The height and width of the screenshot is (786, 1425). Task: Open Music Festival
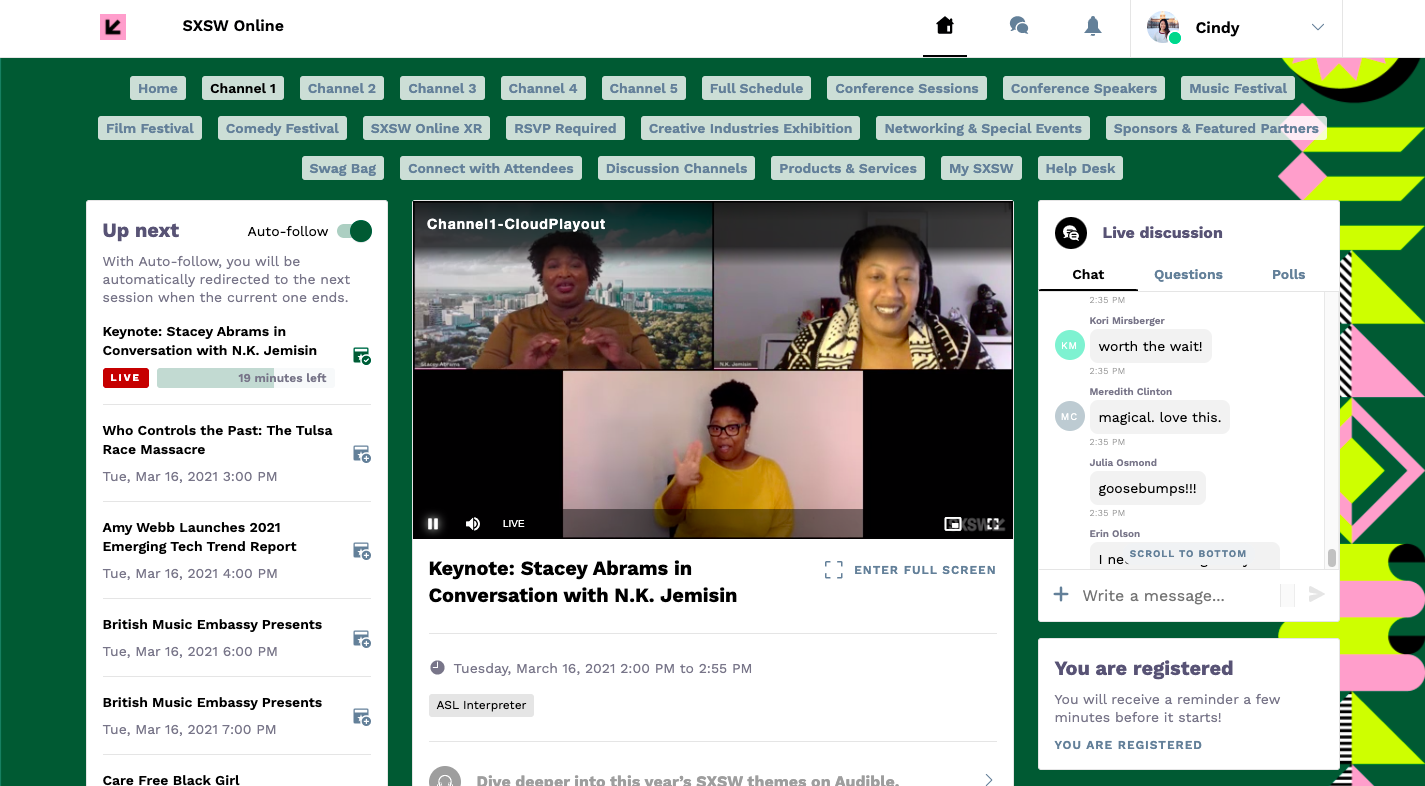1238,88
